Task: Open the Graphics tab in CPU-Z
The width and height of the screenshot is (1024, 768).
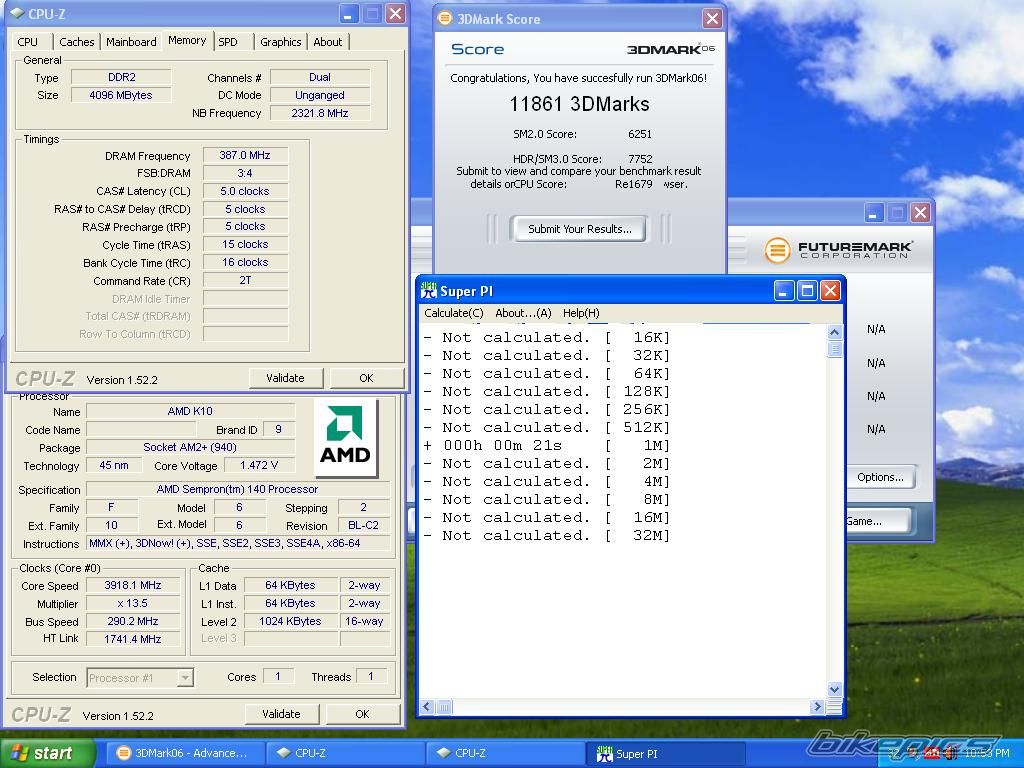Action: (x=280, y=42)
